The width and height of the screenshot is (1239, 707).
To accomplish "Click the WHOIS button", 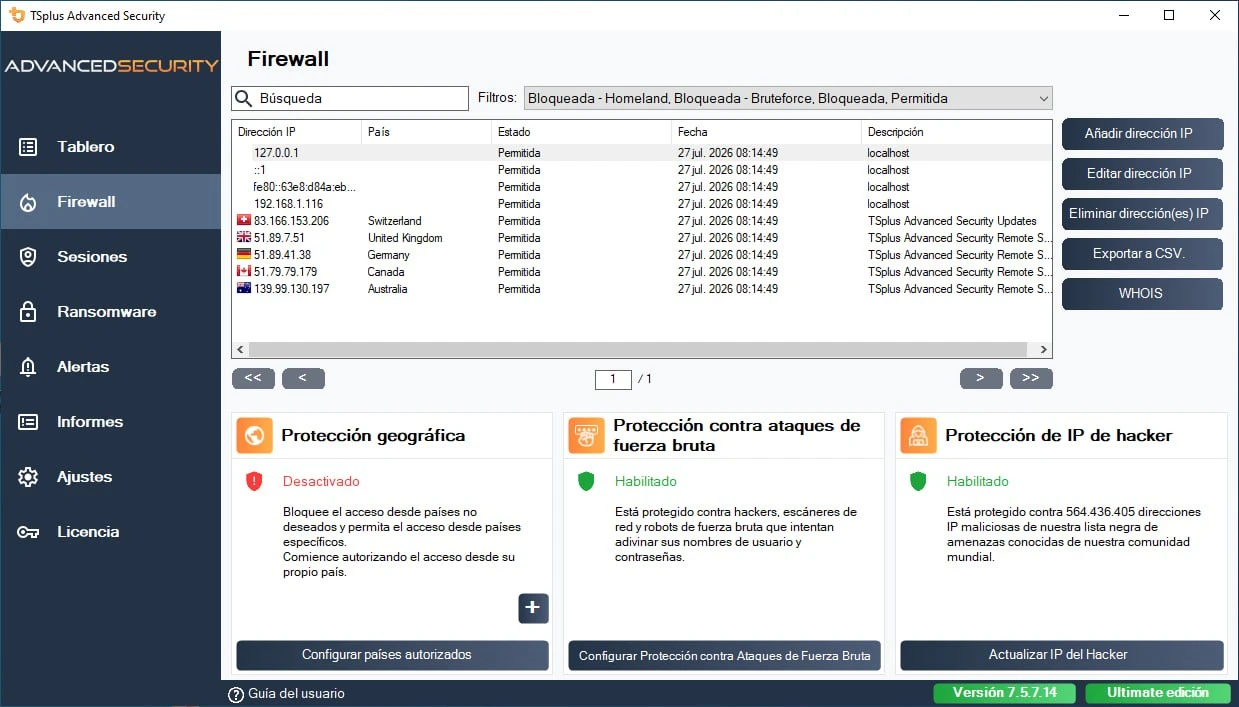I will tap(1142, 294).
